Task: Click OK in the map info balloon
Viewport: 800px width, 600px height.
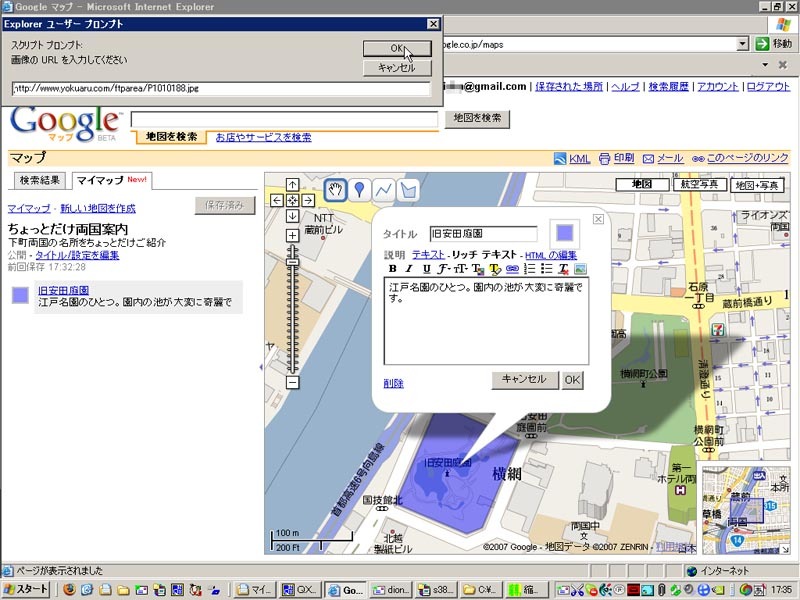Action: pyautogui.click(x=572, y=380)
